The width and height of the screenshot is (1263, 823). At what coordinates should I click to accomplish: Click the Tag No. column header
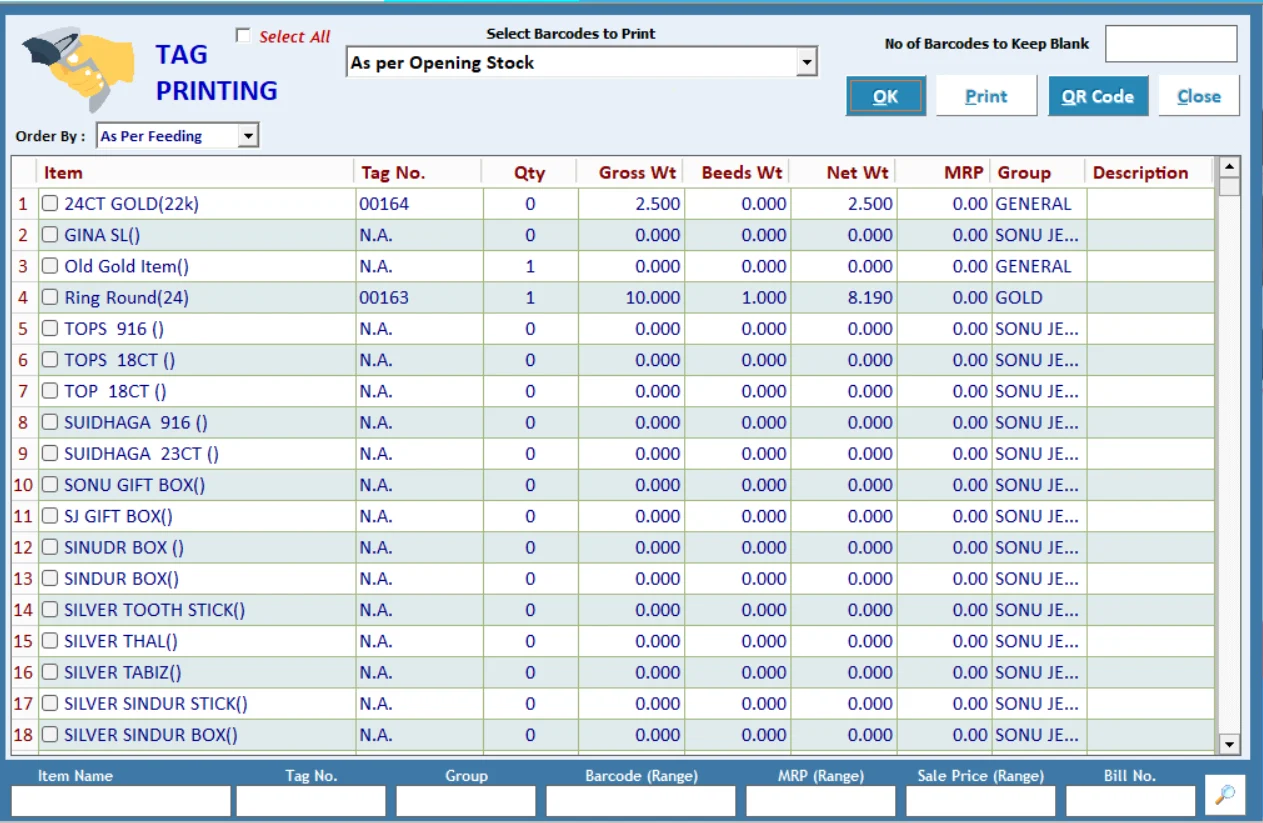pos(418,173)
